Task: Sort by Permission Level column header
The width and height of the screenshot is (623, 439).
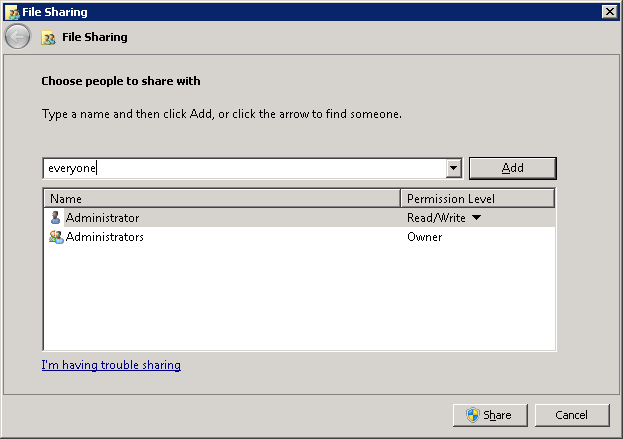Action: click(476, 199)
